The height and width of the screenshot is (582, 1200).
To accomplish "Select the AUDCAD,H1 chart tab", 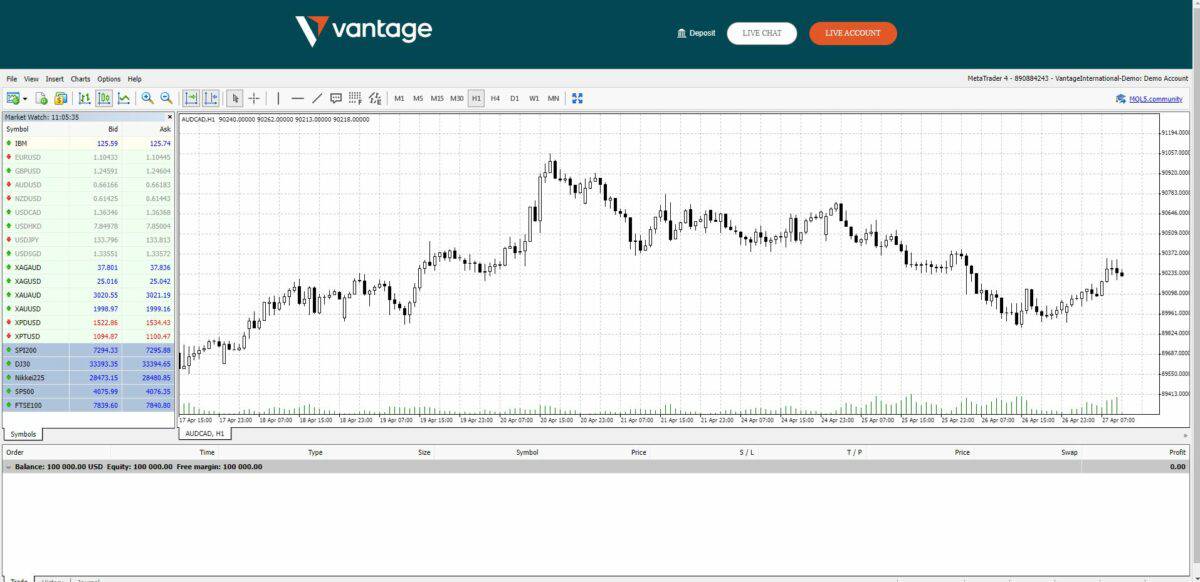I will point(205,434).
